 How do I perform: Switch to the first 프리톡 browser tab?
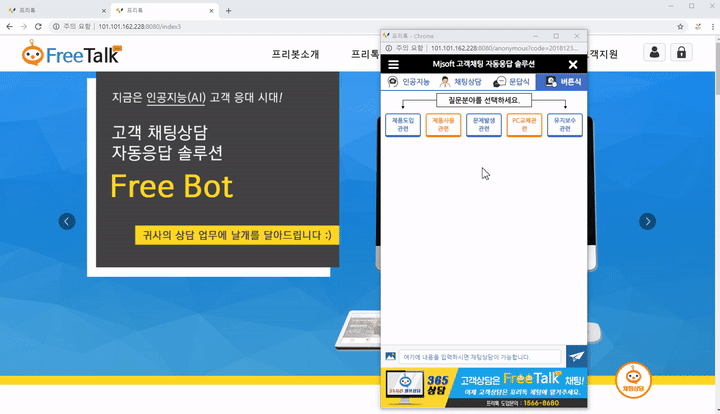pyautogui.click(x=56, y=10)
